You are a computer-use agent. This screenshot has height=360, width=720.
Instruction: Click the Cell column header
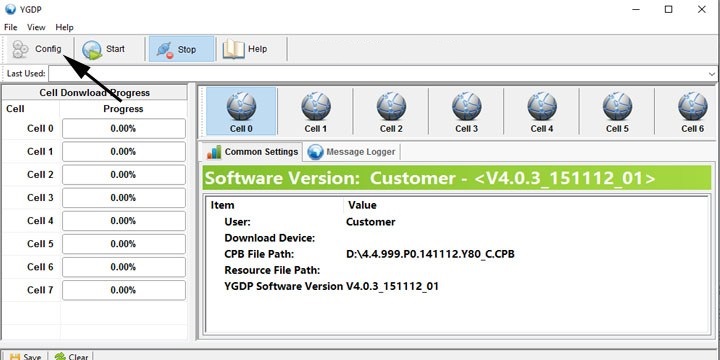pyautogui.click(x=15, y=109)
